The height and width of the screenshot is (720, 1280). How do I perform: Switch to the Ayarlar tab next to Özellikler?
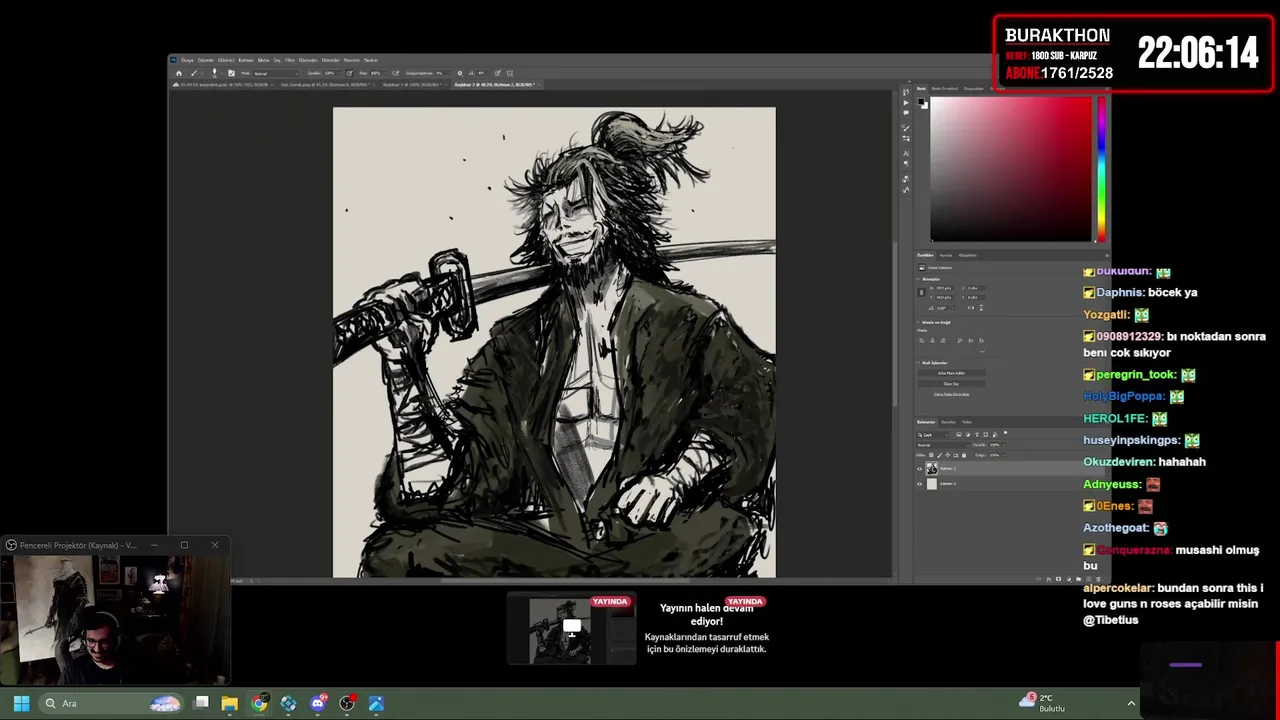pos(945,255)
